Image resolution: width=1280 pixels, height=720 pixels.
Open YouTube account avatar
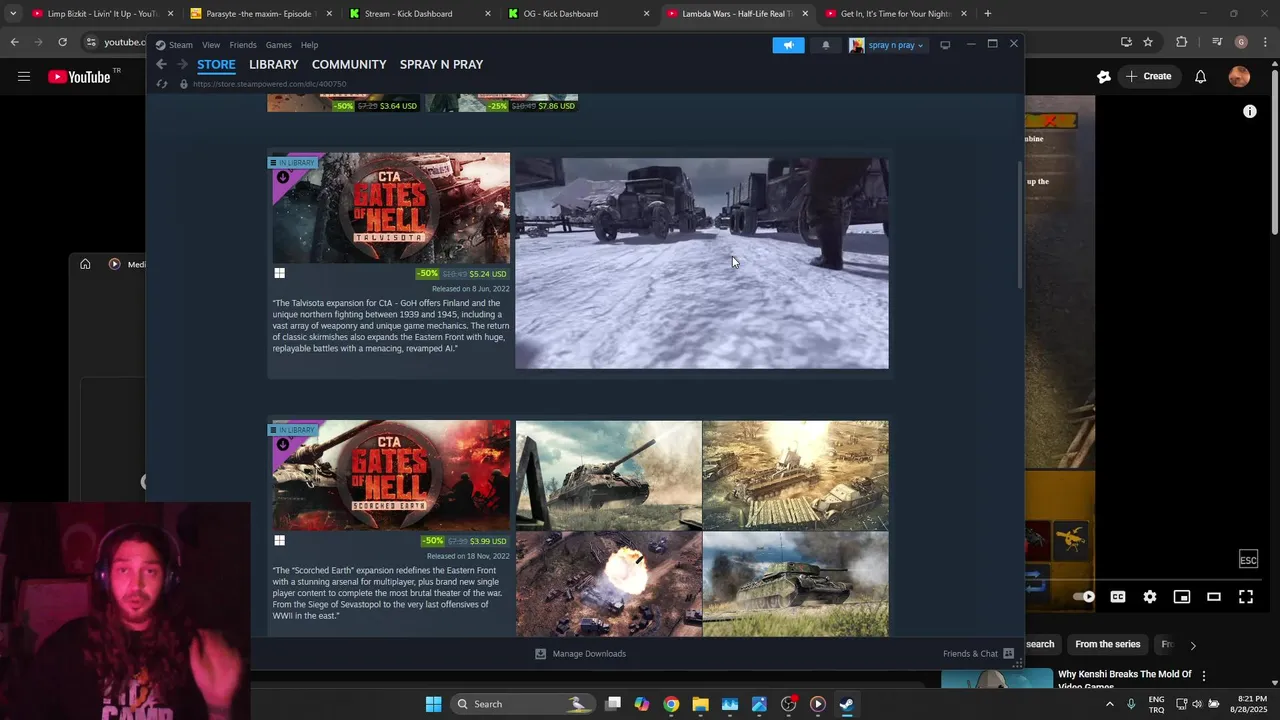pyautogui.click(x=1239, y=76)
